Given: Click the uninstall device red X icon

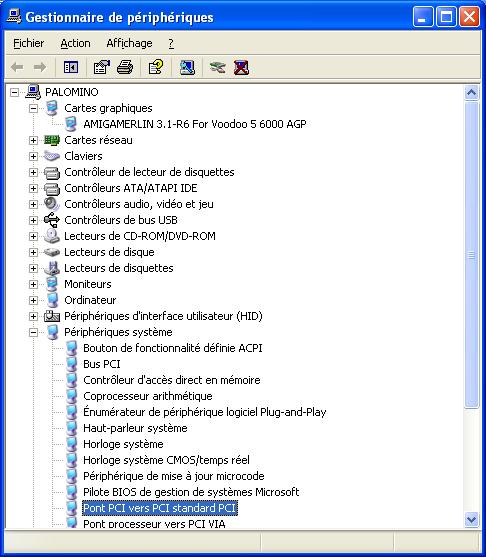Looking at the screenshot, I should 241,67.
